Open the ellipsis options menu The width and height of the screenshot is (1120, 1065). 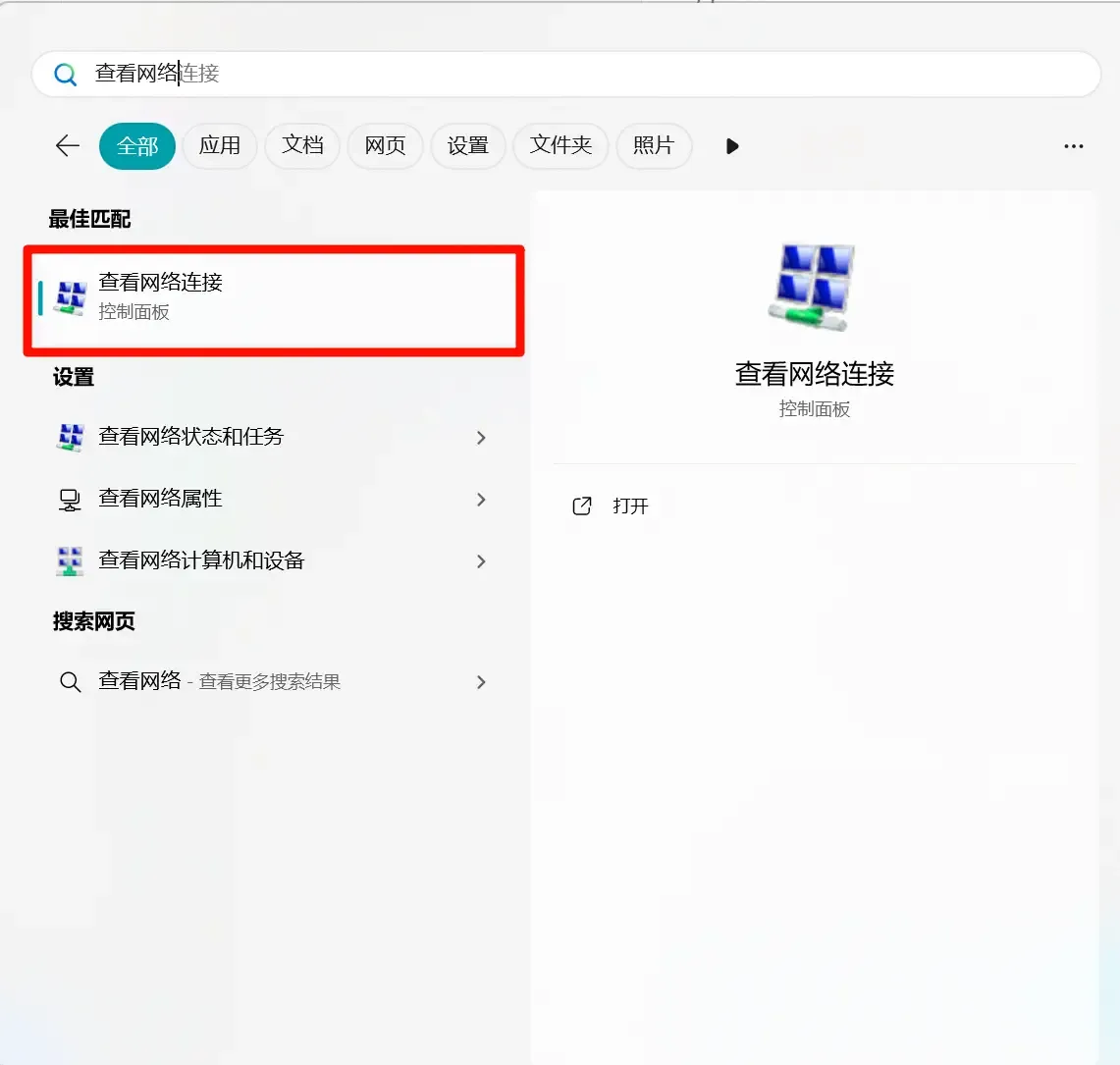1072,145
